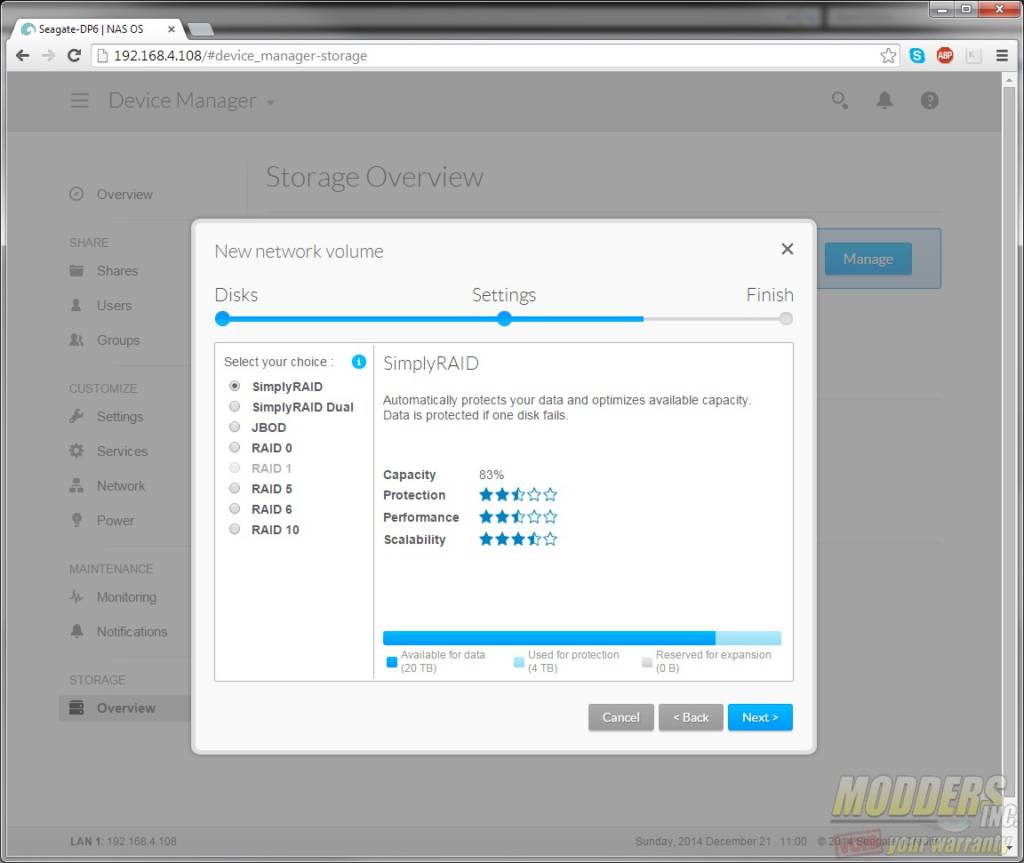
Task: Choose the JBOD radio option
Action: click(x=234, y=427)
